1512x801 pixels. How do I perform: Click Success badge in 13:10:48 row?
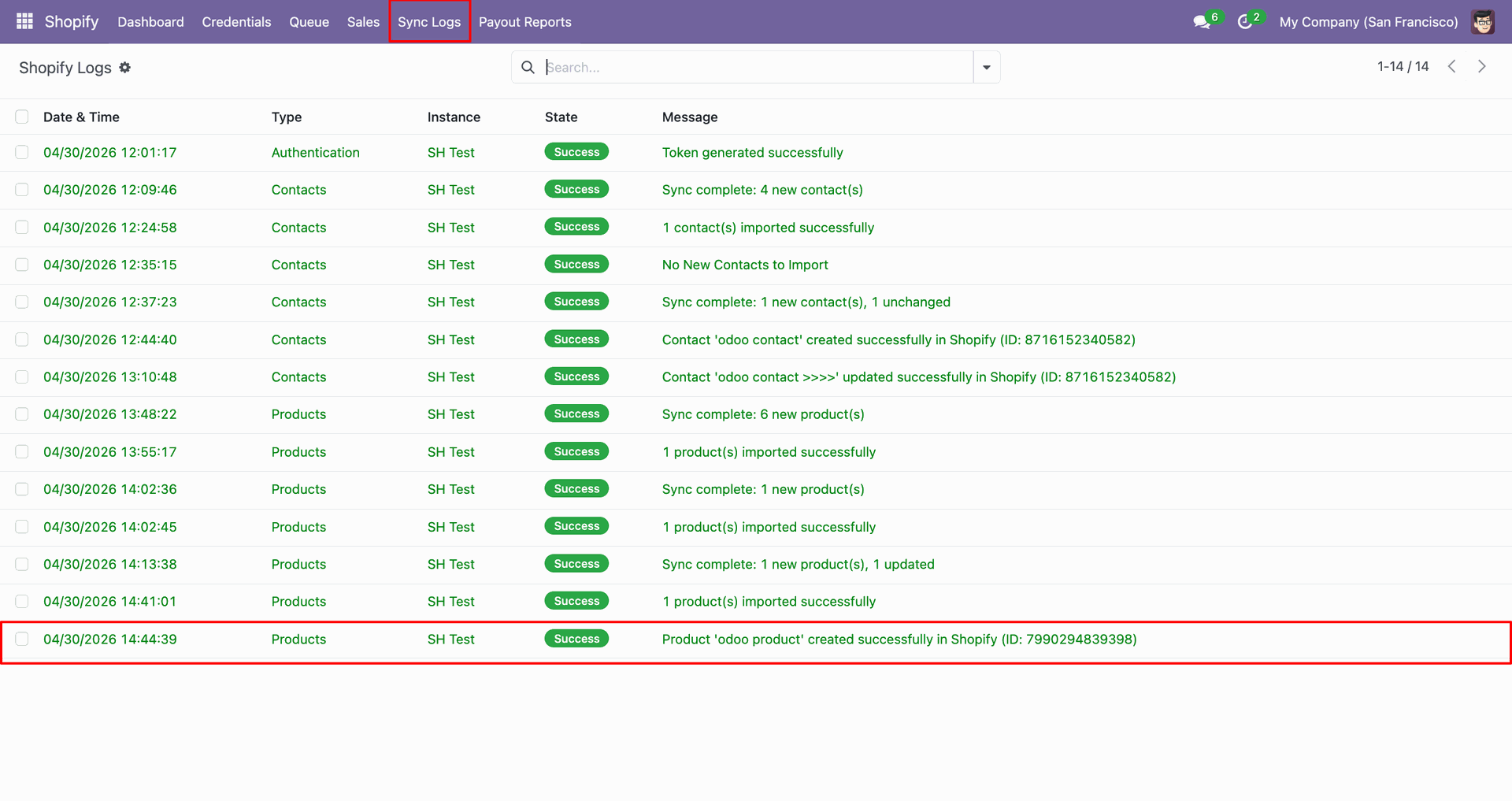point(576,376)
